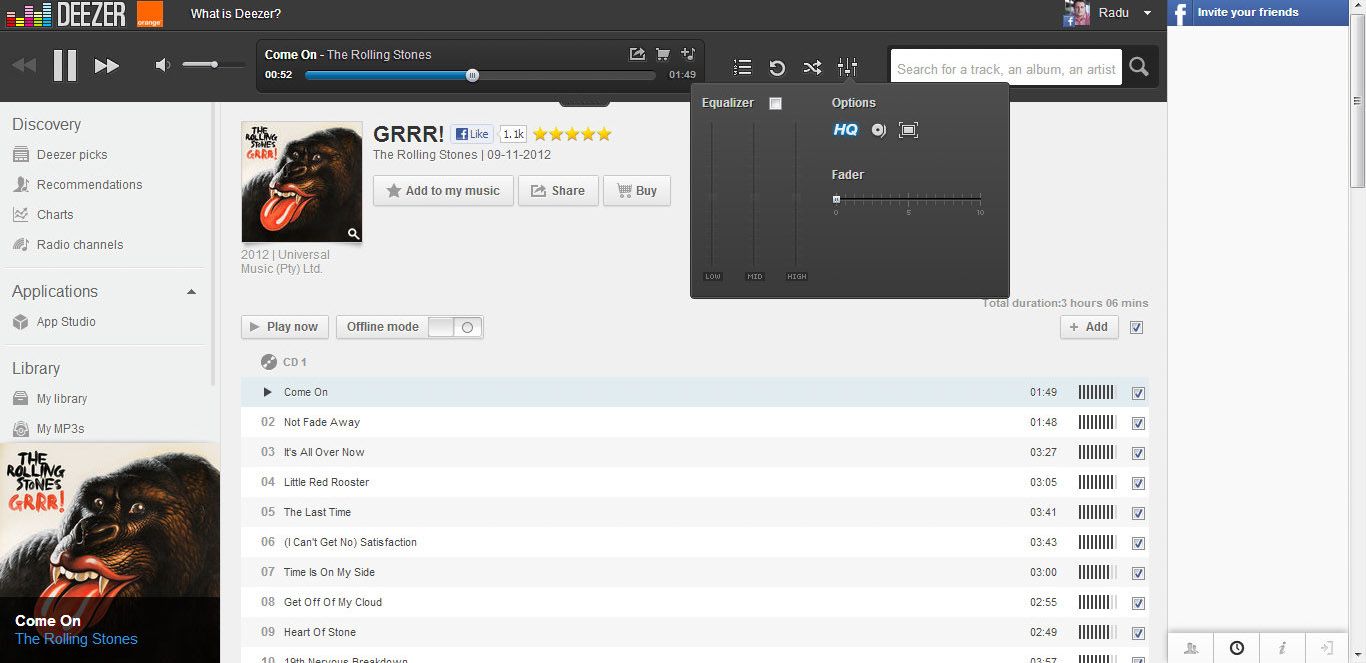This screenshot has height=663, width=1366.
Task: Open the friends tab icon in sidebar
Action: click(x=1191, y=648)
